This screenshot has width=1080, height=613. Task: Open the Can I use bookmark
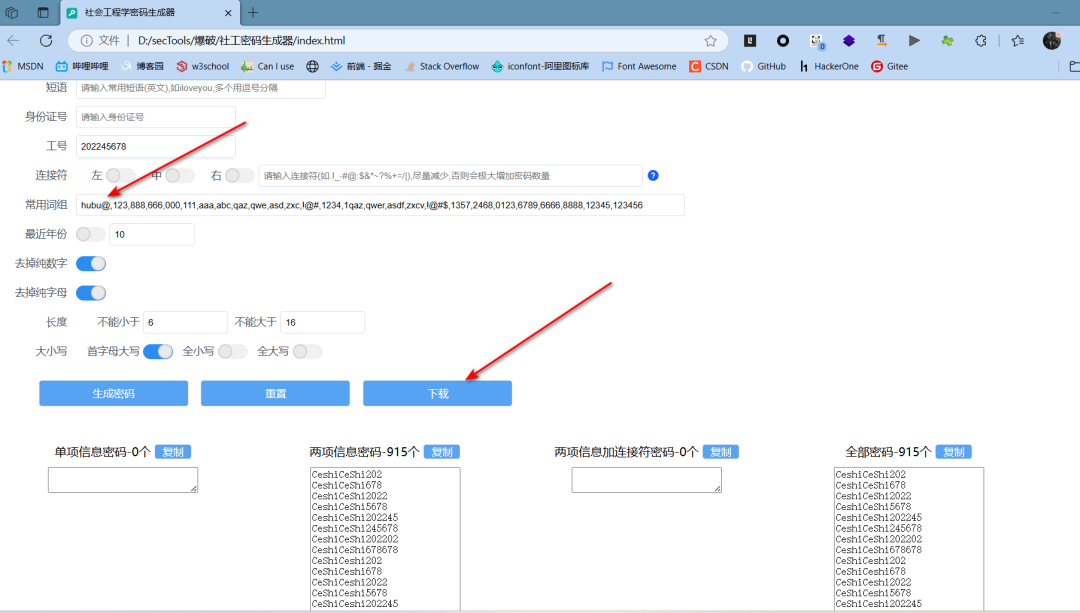(x=267, y=66)
